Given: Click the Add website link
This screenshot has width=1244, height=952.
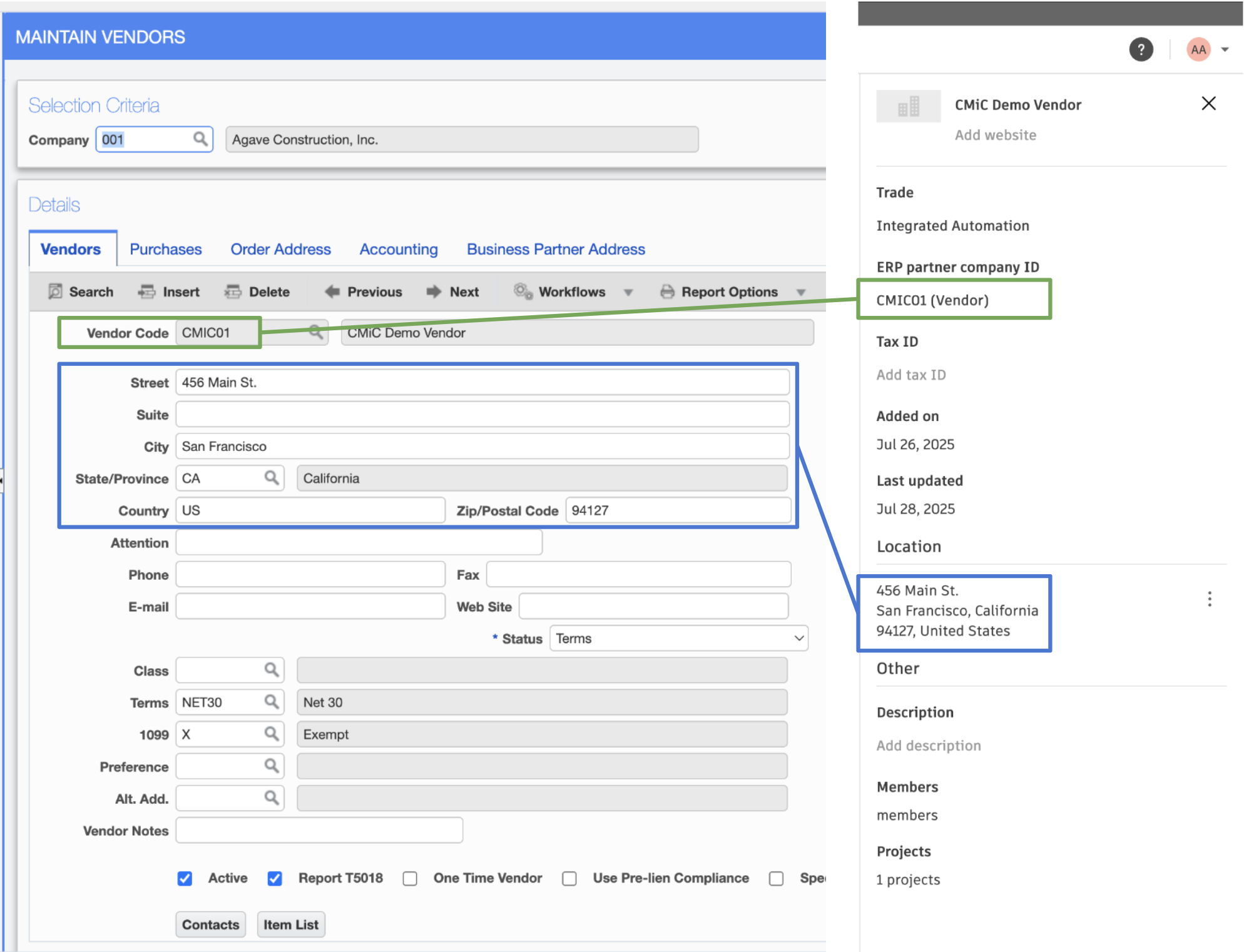Looking at the screenshot, I should pyautogui.click(x=995, y=135).
